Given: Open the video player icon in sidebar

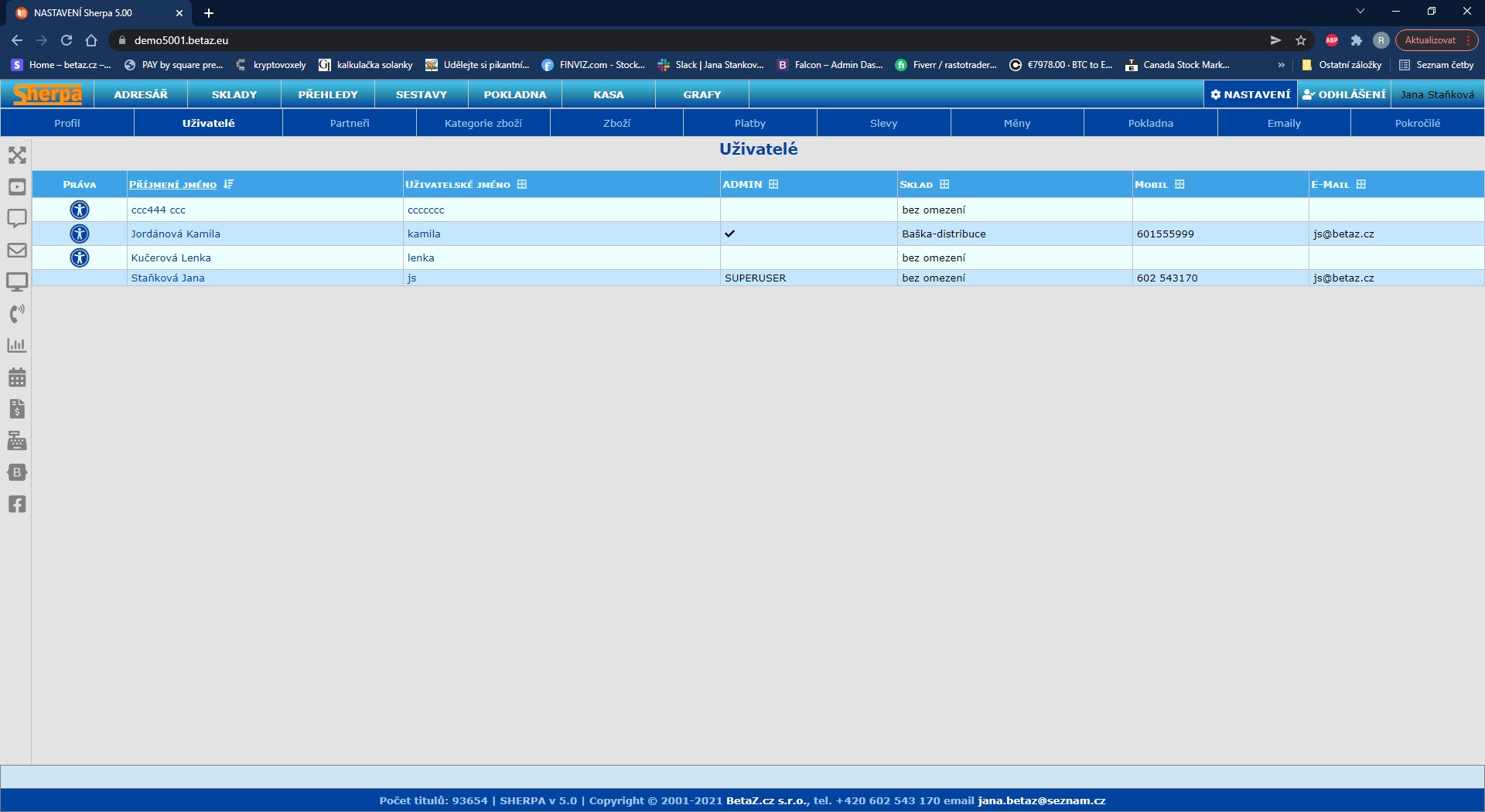Looking at the screenshot, I should (x=17, y=187).
